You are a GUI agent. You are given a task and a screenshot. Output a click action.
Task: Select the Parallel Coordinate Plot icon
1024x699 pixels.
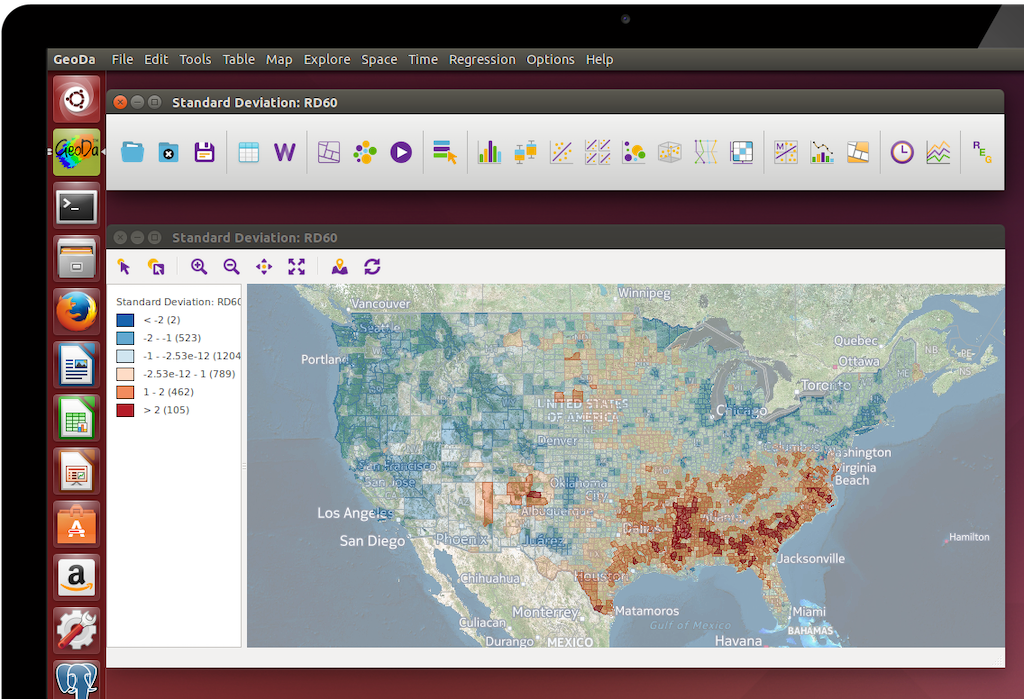click(704, 151)
